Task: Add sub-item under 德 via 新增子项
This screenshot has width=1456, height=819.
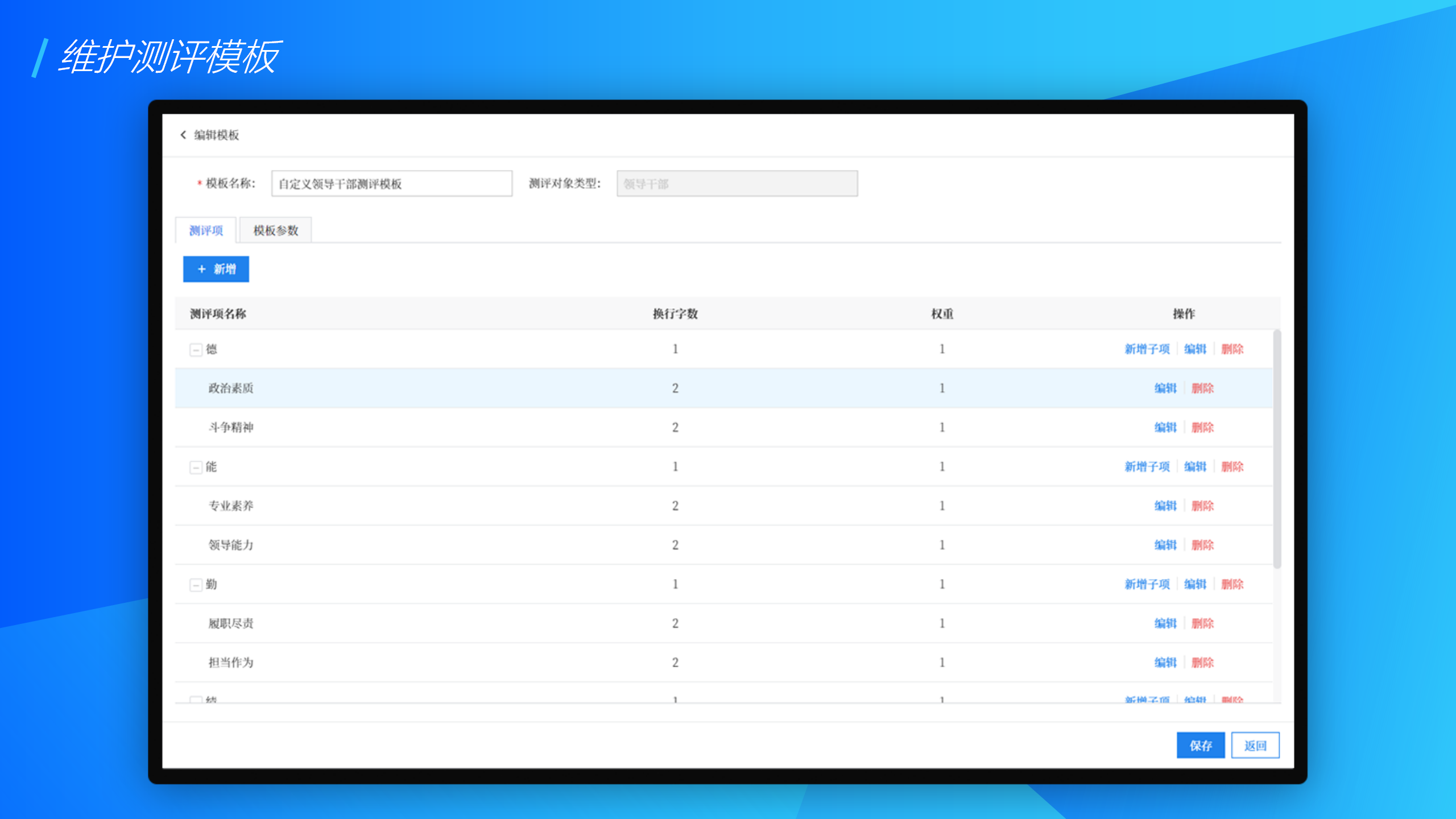Action: pos(1147,349)
